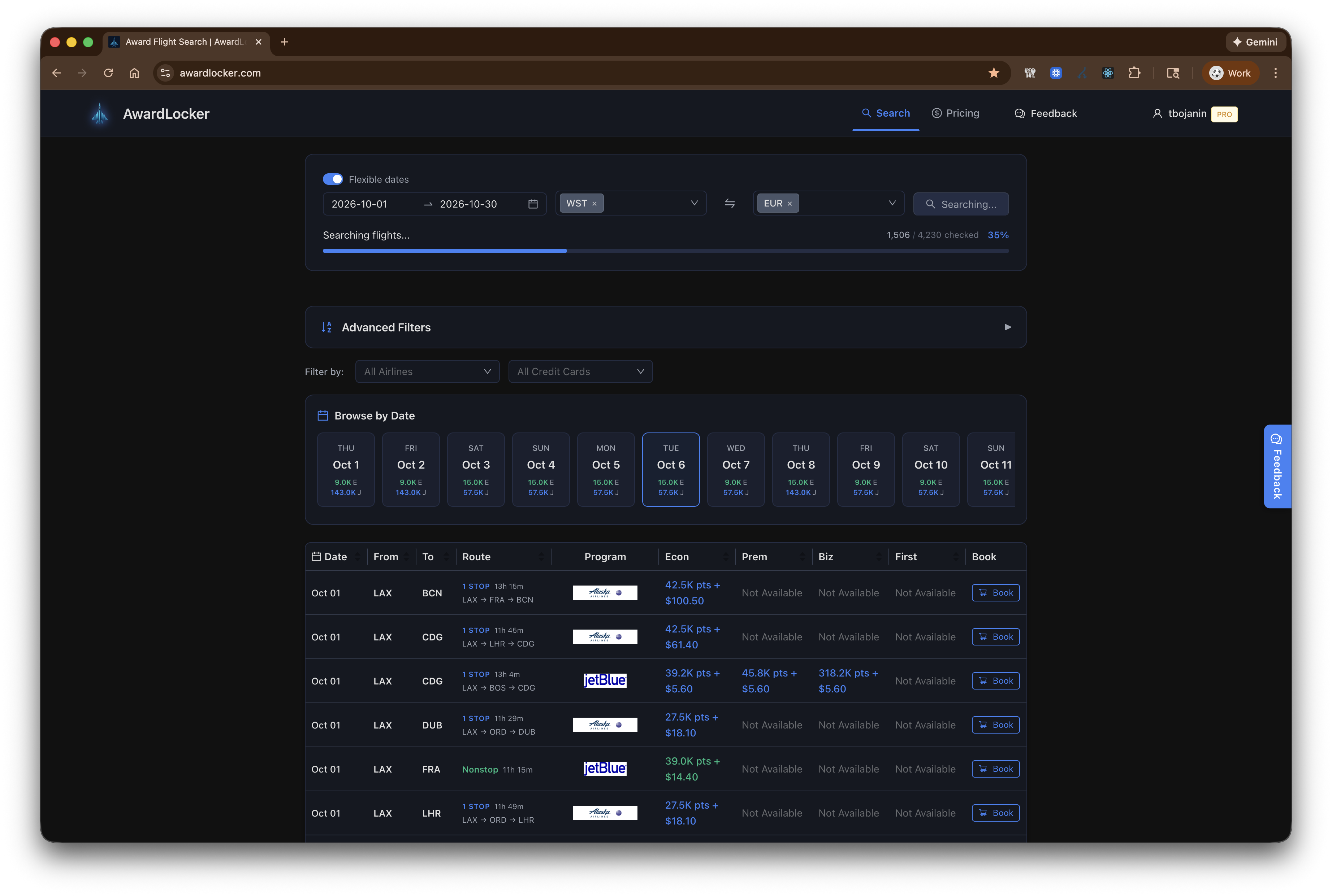Click the search progress bar
The width and height of the screenshot is (1332, 896).
click(x=665, y=251)
